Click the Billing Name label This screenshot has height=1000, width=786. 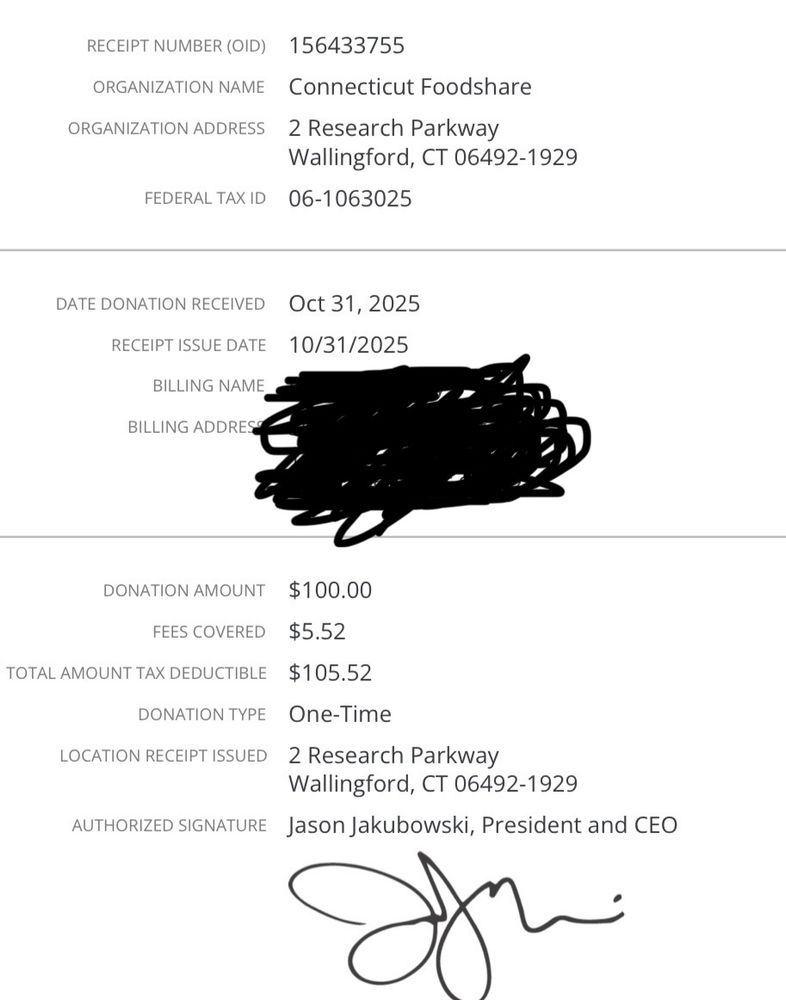pyautogui.click(x=209, y=386)
